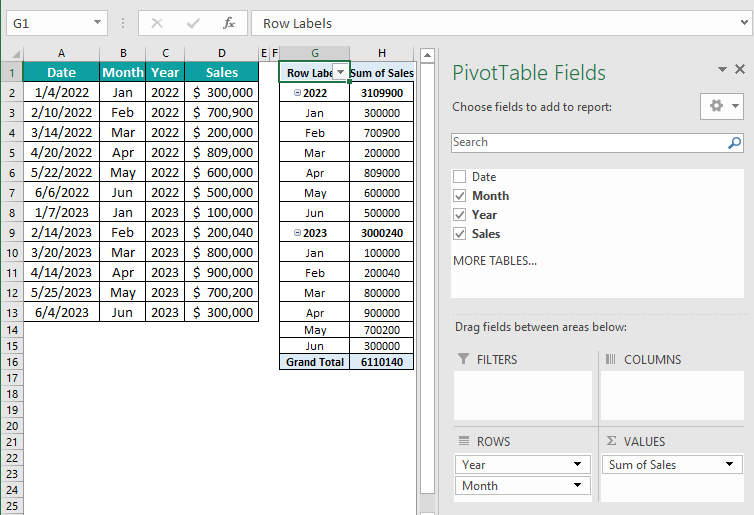Image resolution: width=754 pixels, height=515 pixels.
Task: Select column A header
Action: pyautogui.click(x=61, y=53)
